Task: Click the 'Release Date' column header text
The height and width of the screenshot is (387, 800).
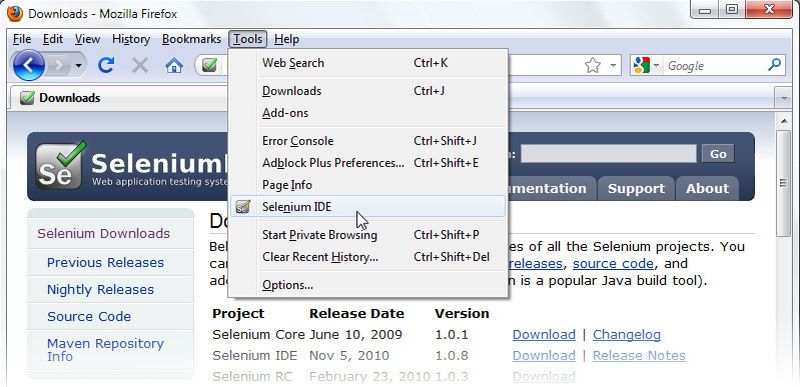Action: pos(357,314)
